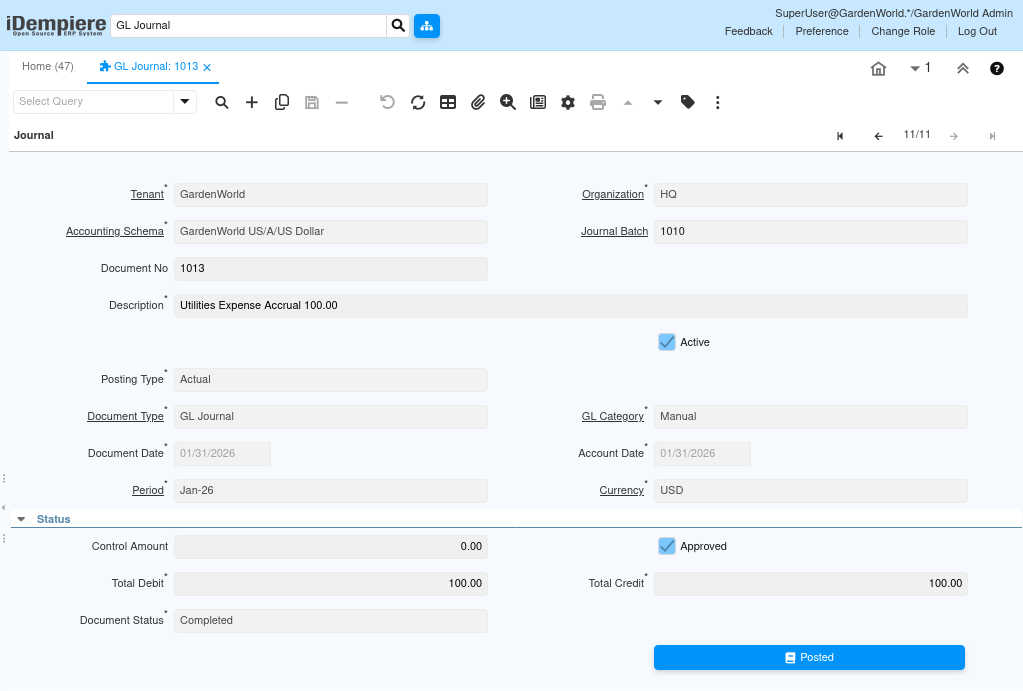Screen dimensions: 1023x691
Task: Open the Report icon
Action: coord(538,102)
